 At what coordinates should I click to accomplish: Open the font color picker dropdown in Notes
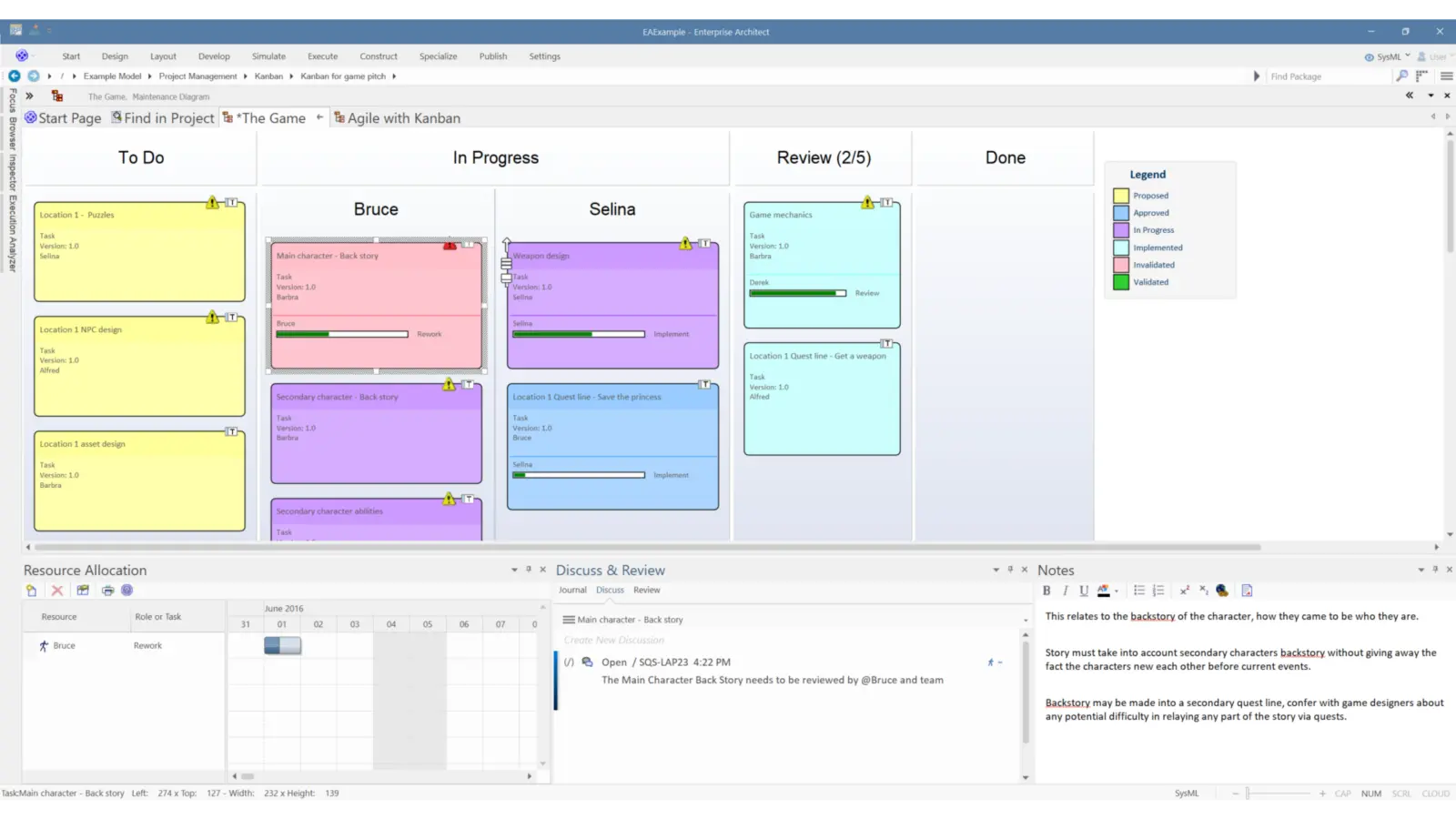pyautogui.click(x=1117, y=591)
